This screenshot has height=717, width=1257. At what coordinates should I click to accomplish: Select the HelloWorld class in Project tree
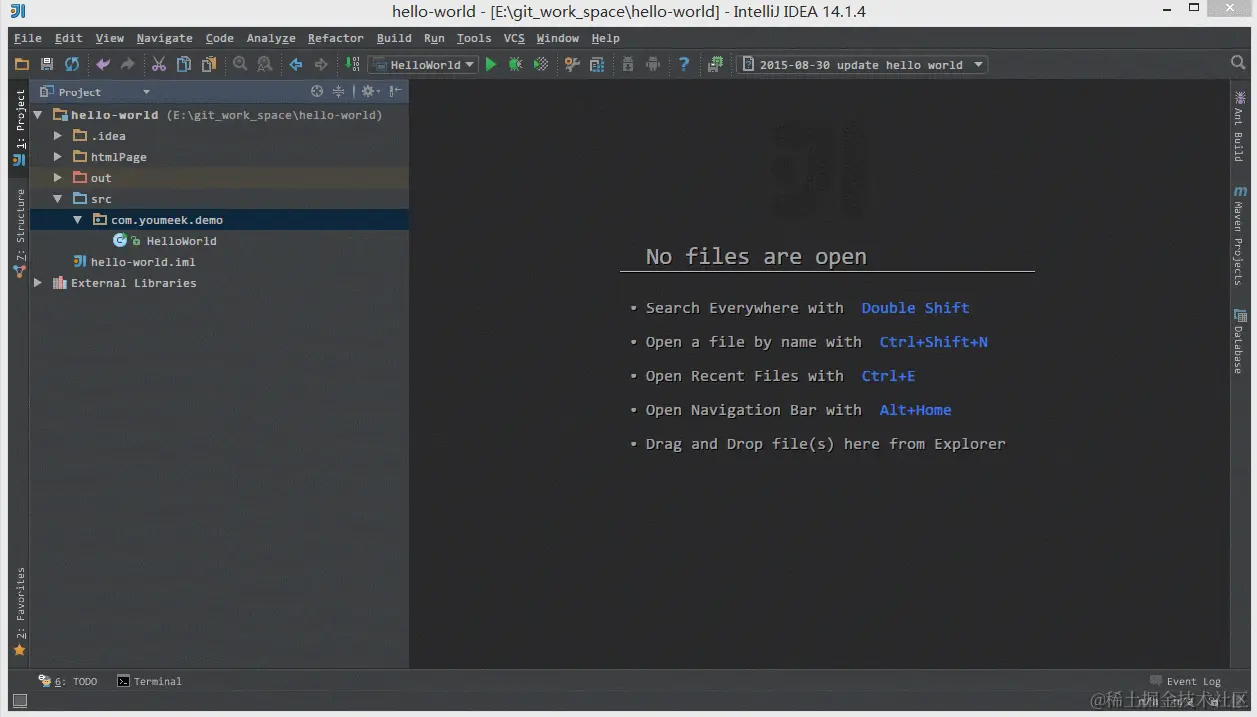click(181, 240)
